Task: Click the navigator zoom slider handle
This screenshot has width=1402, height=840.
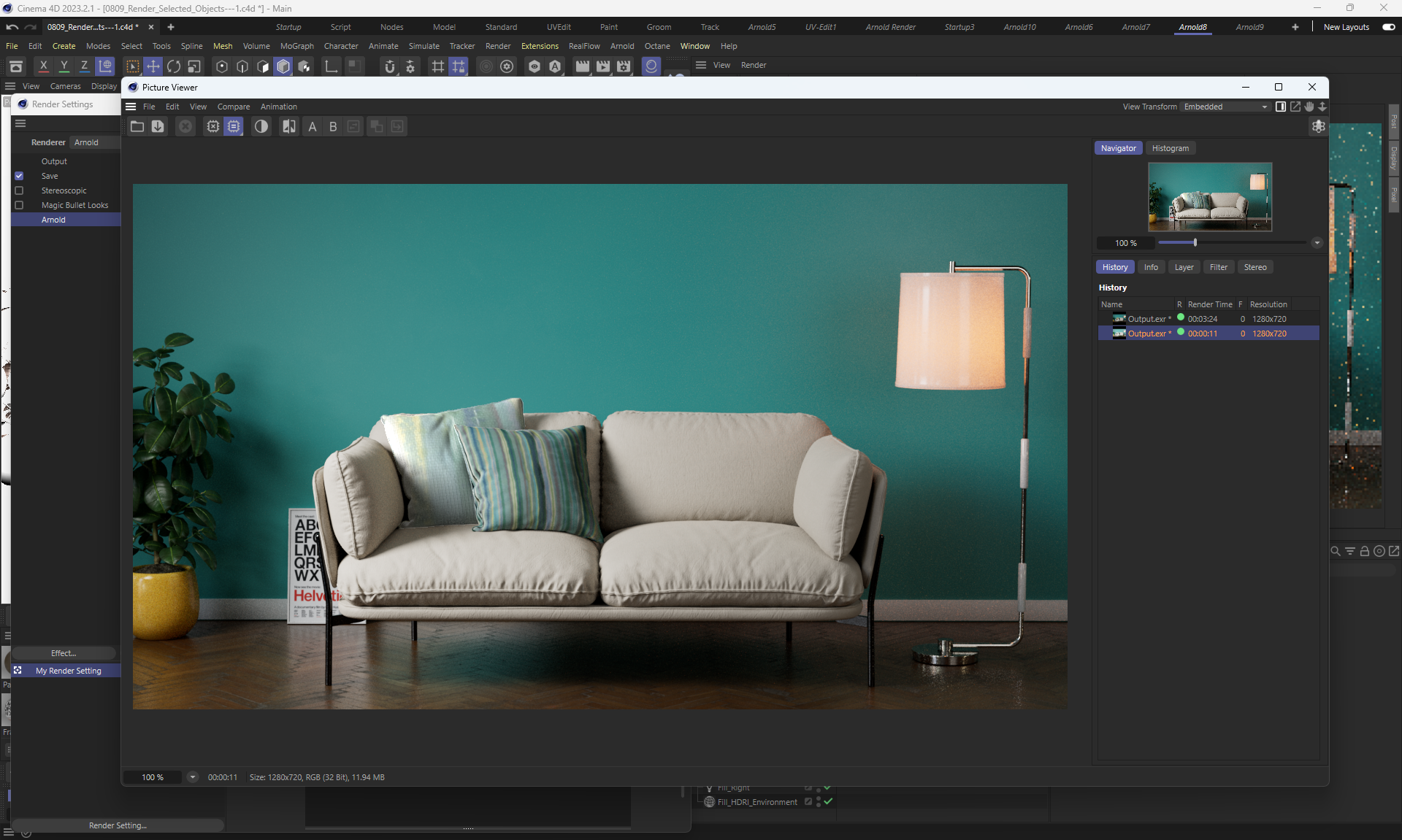Action: [1195, 242]
